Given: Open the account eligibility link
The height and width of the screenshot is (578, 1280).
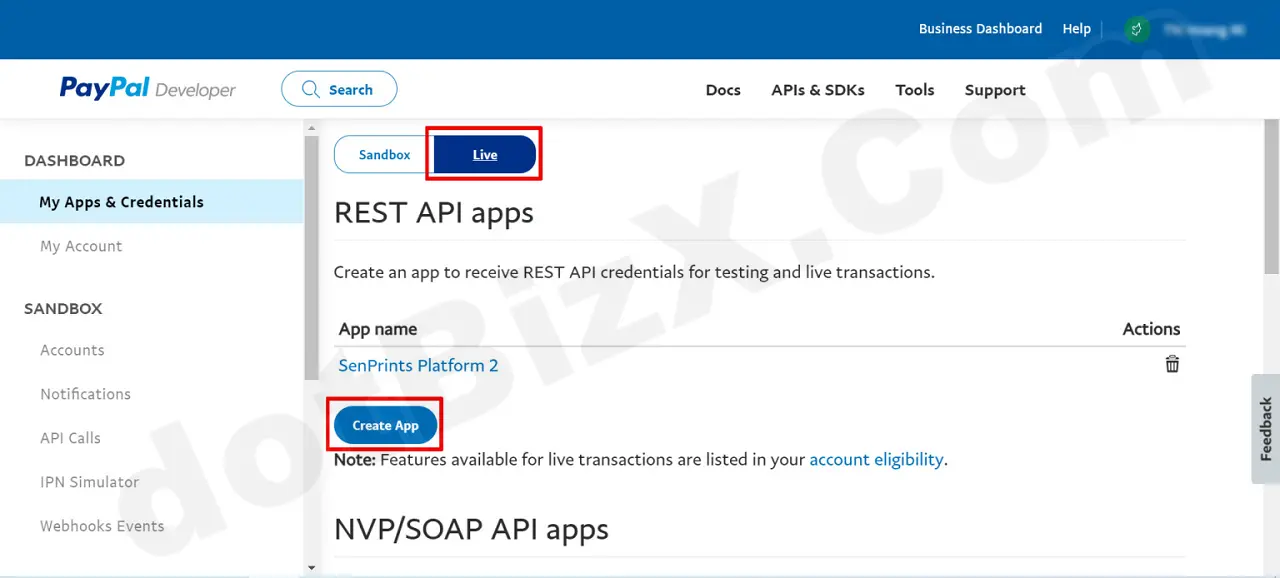Looking at the screenshot, I should [877, 459].
